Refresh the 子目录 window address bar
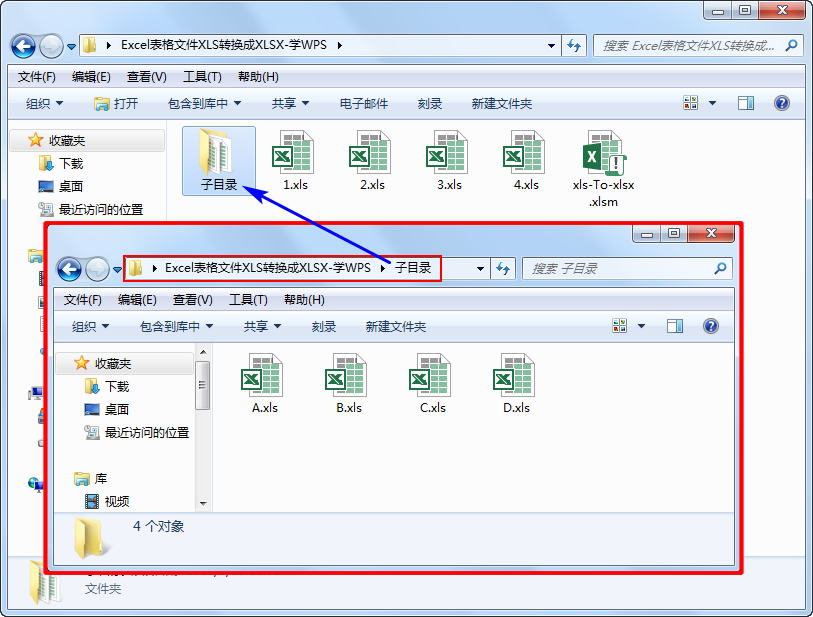813x617 pixels. 503,269
